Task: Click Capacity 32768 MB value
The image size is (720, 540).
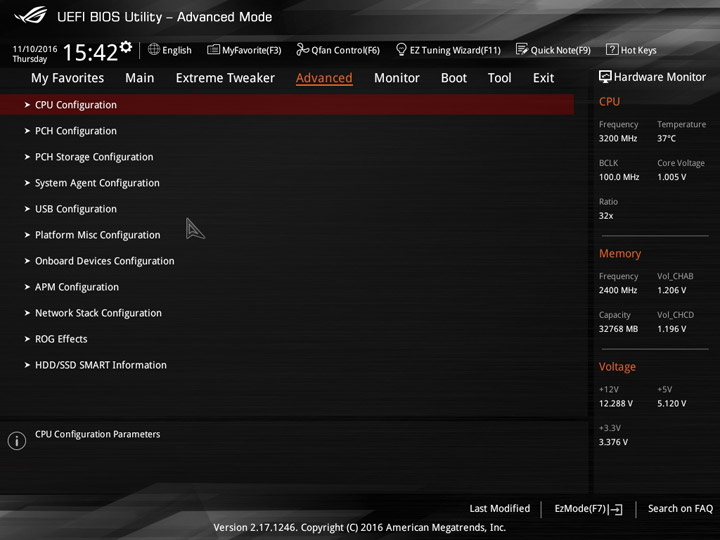Action: tap(618, 329)
